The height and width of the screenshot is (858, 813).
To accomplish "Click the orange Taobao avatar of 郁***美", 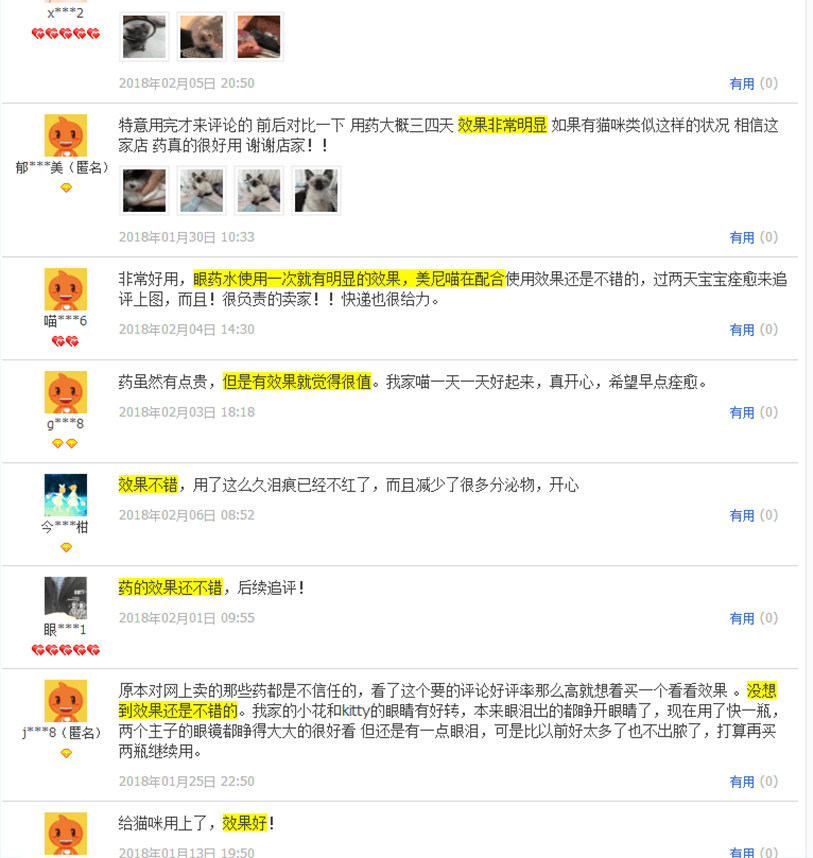I will [x=66, y=136].
